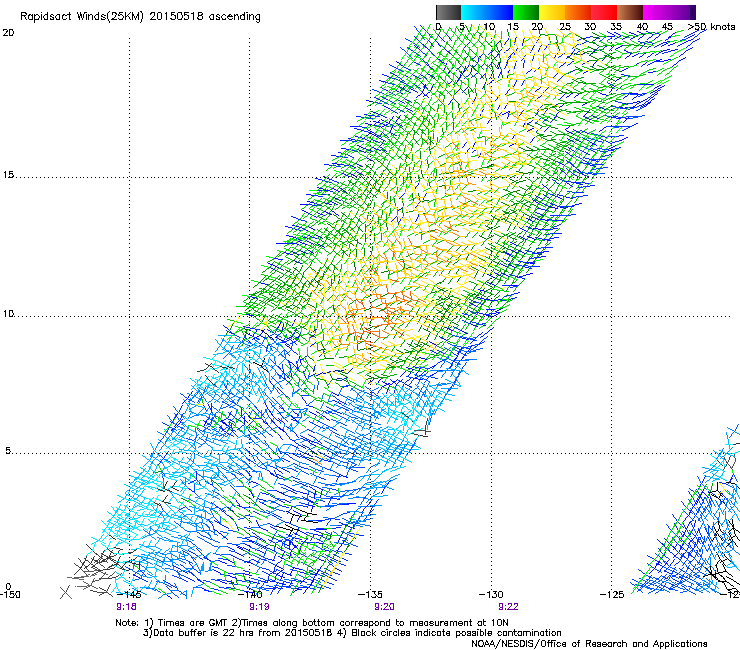This screenshot has width=740, height=650.
Task: Click the legend unit label knots
Action: pos(723,27)
